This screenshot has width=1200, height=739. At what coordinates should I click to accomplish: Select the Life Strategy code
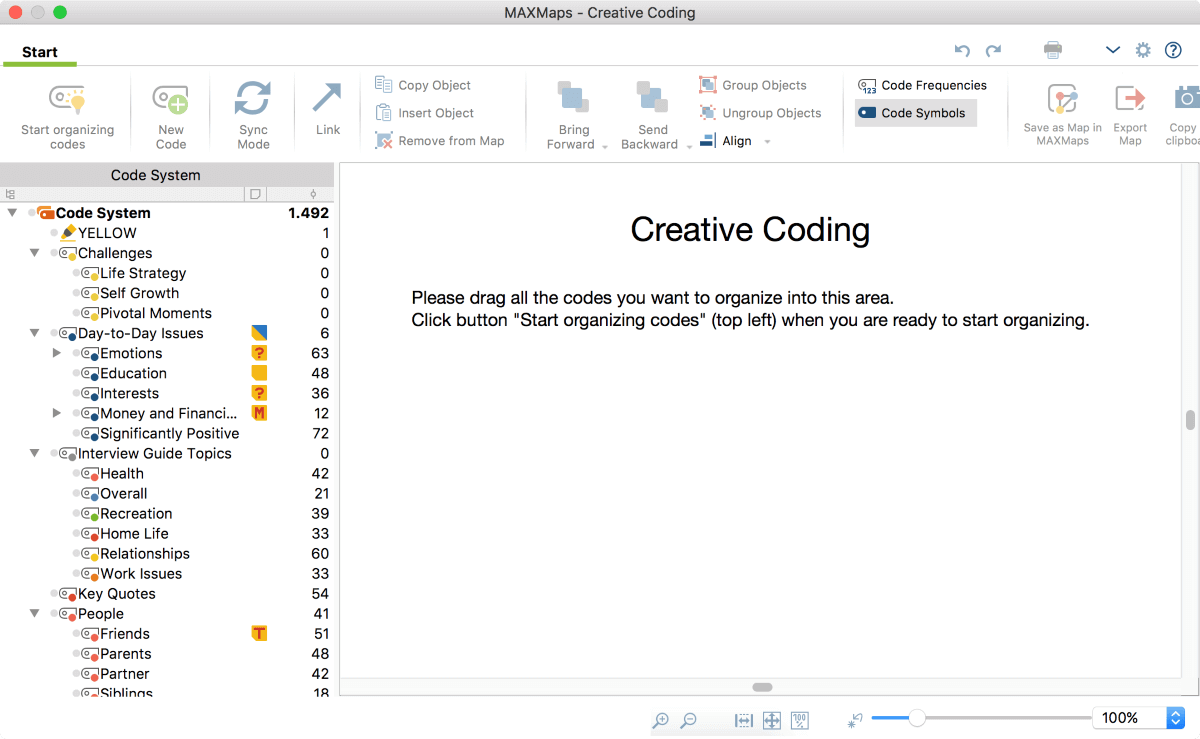coord(143,273)
